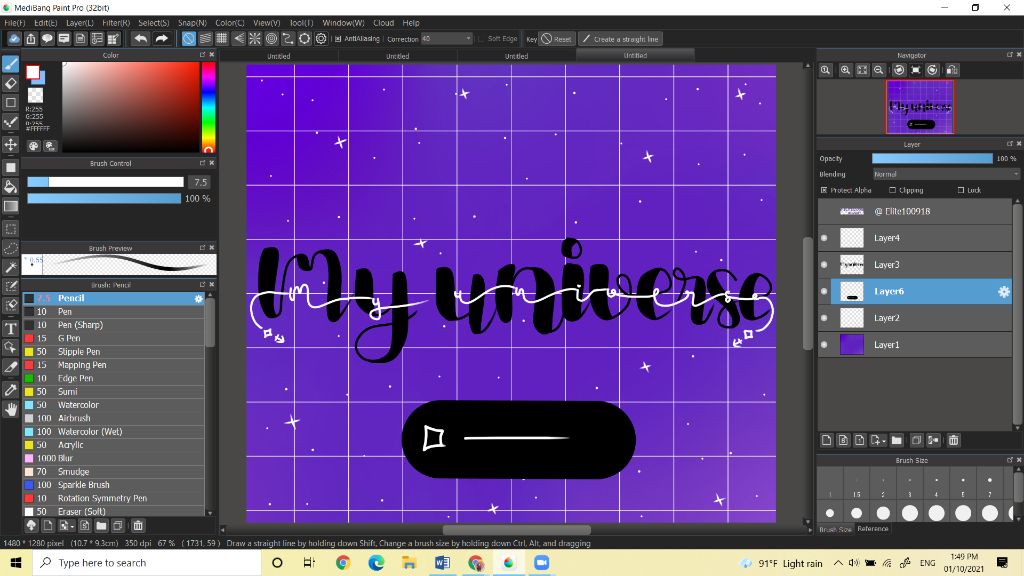Click the Reset button in toolbar

coord(556,39)
